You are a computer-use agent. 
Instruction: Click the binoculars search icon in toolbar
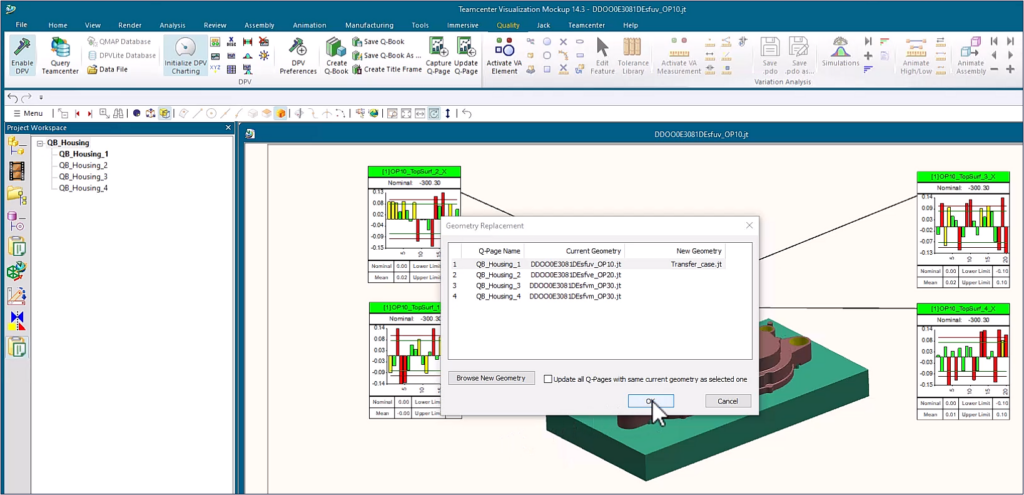(x=119, y=113)
